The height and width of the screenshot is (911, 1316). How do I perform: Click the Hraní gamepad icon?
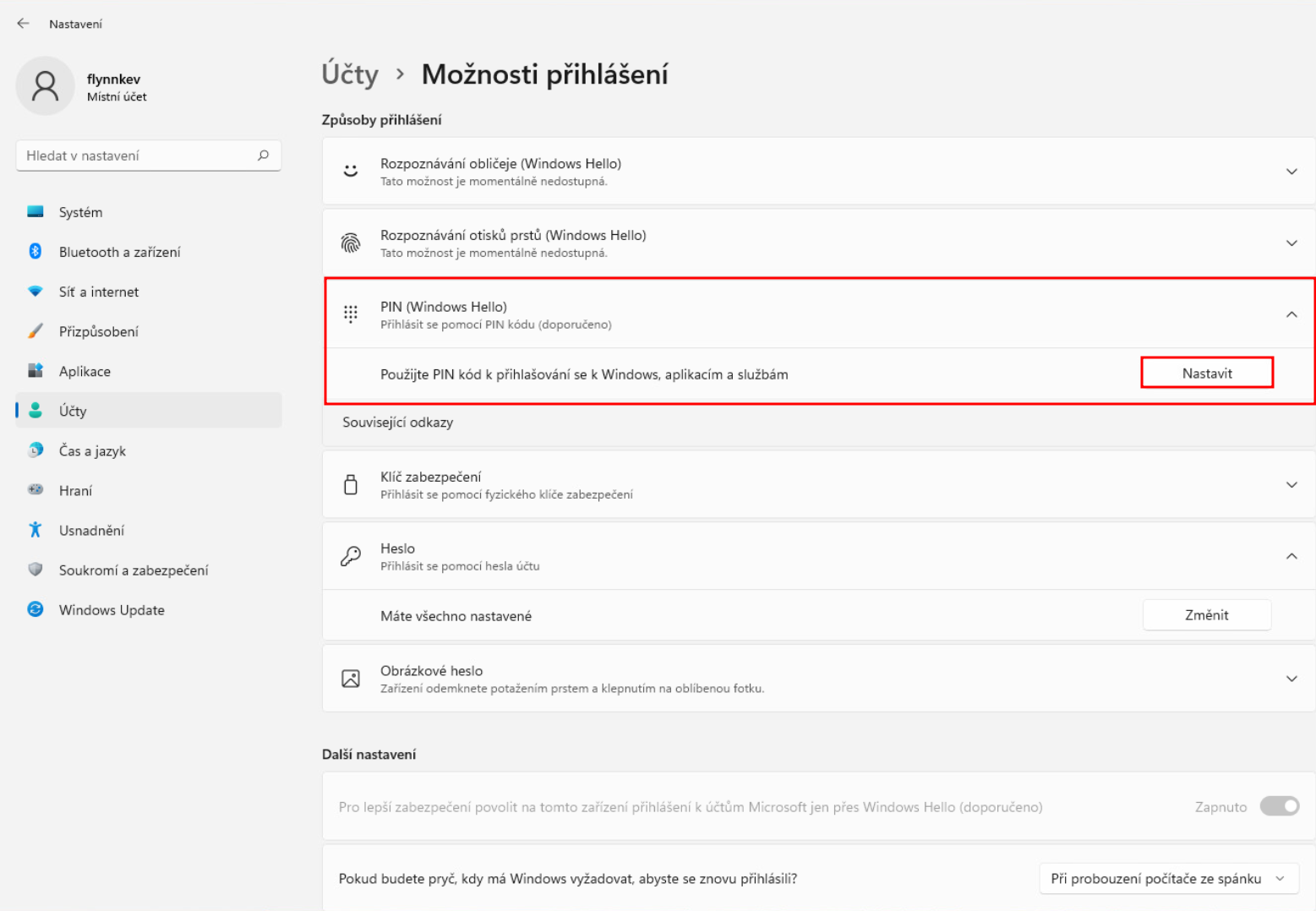pyautogui.click(x=35, y=490)
